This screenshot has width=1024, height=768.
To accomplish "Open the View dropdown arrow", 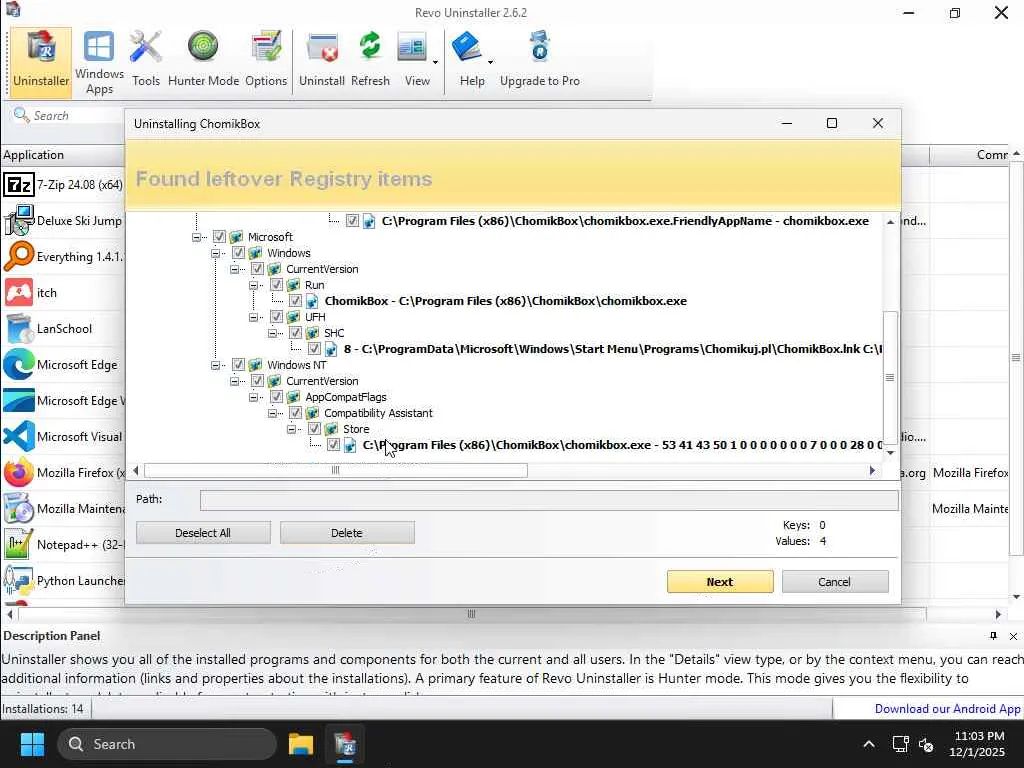I will coord(435,63).
